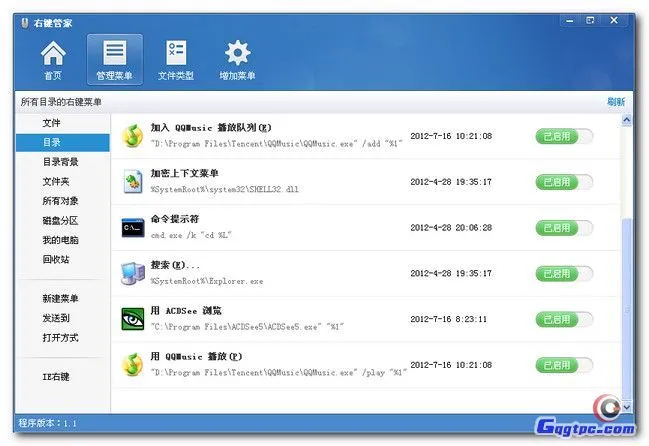Click the computer search icon for 搜索(E)...
Viewport: 649px width, 446px height.
133,273
